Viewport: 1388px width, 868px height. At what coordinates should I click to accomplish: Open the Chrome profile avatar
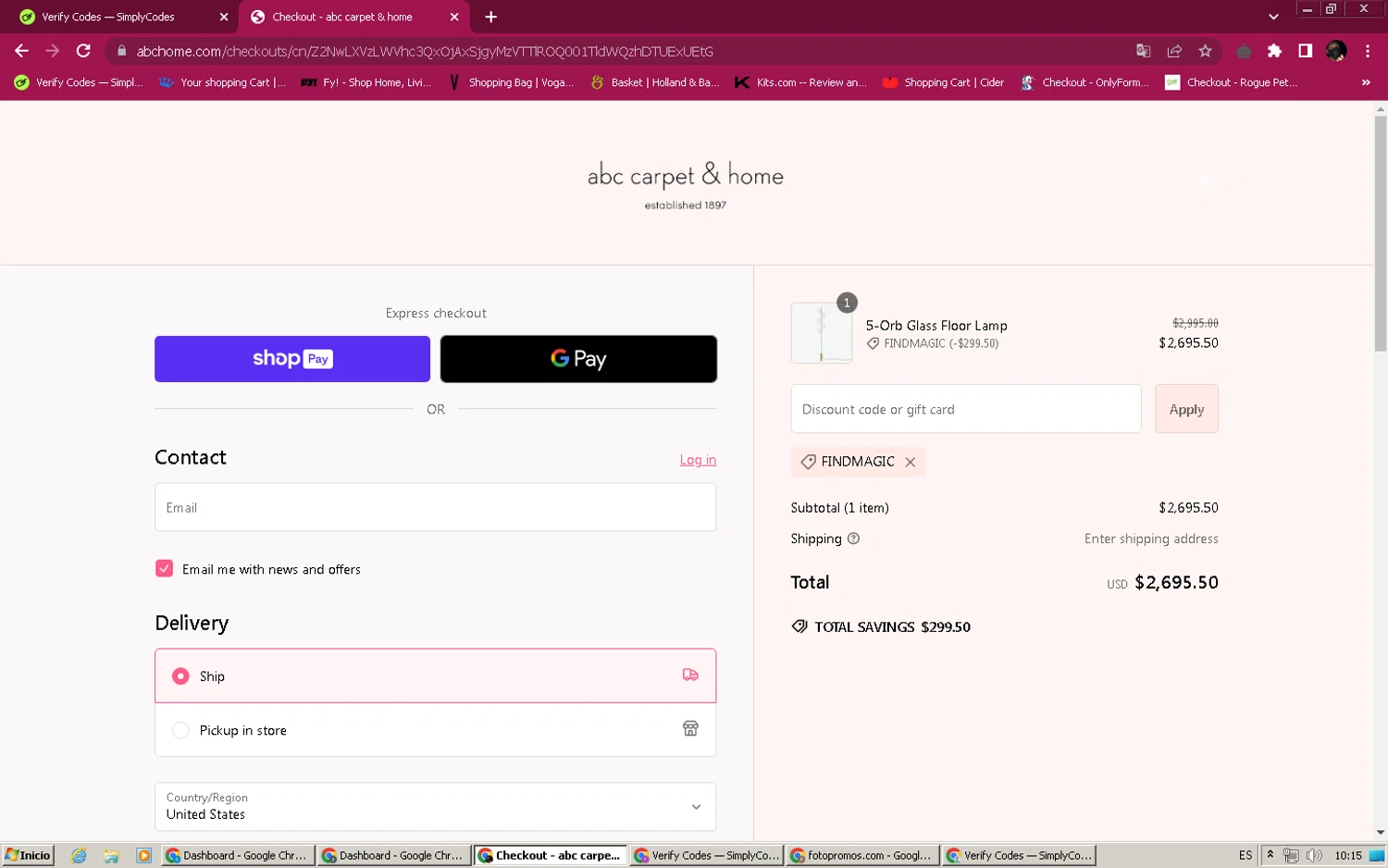tap(1336, 51)
